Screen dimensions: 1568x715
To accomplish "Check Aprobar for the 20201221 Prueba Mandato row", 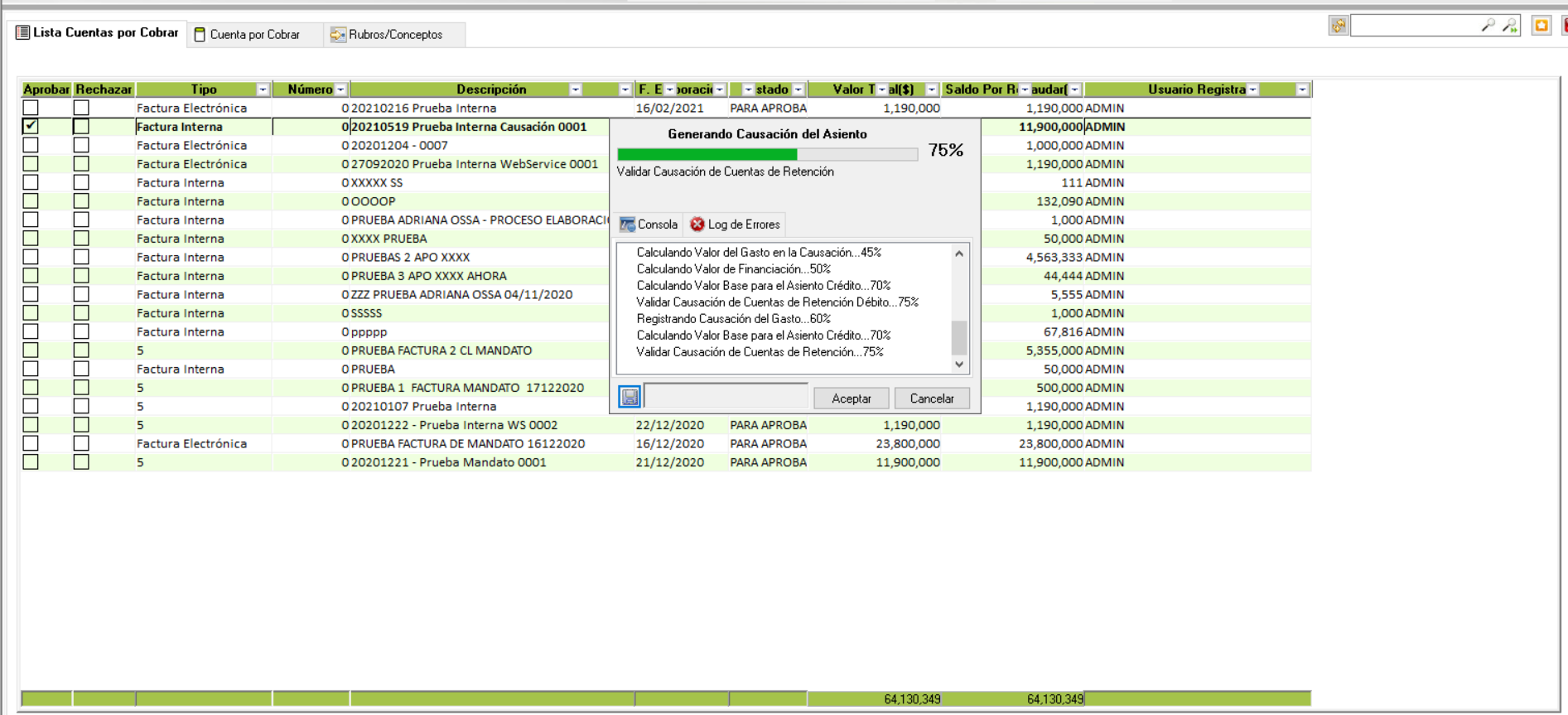I will [x=31, y=462].
